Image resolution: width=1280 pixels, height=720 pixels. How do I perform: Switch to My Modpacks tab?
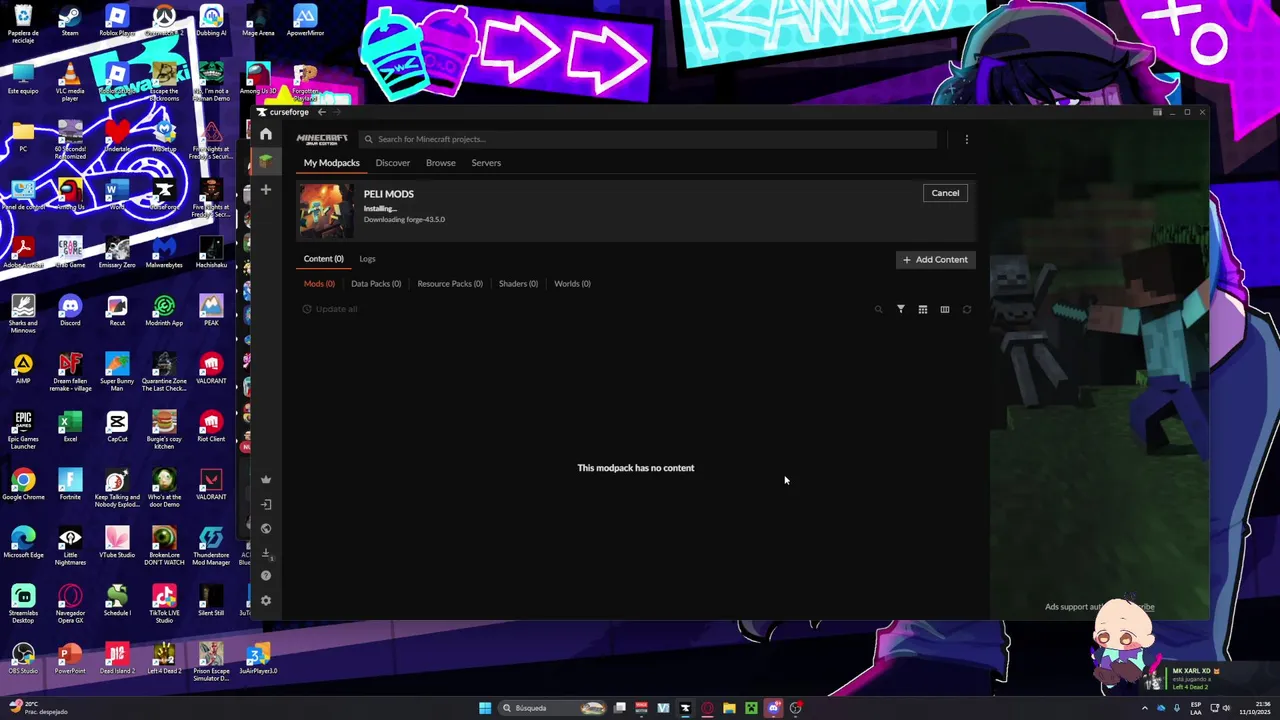[x=332, y=163]
